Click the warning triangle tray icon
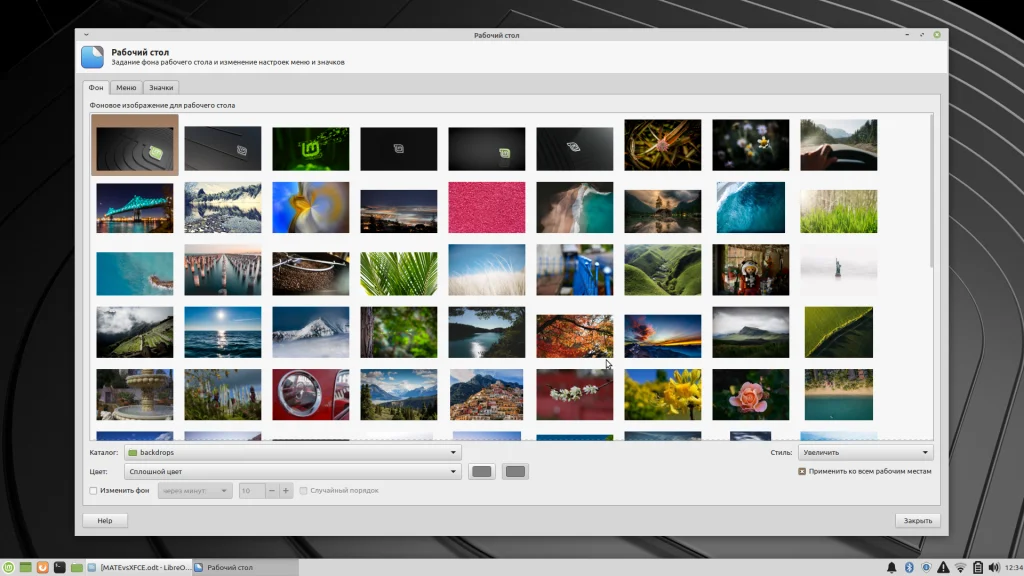Image resolution: width=1024 pixels, height=576 pixels. pyautogui.click(x=943, y=568)
